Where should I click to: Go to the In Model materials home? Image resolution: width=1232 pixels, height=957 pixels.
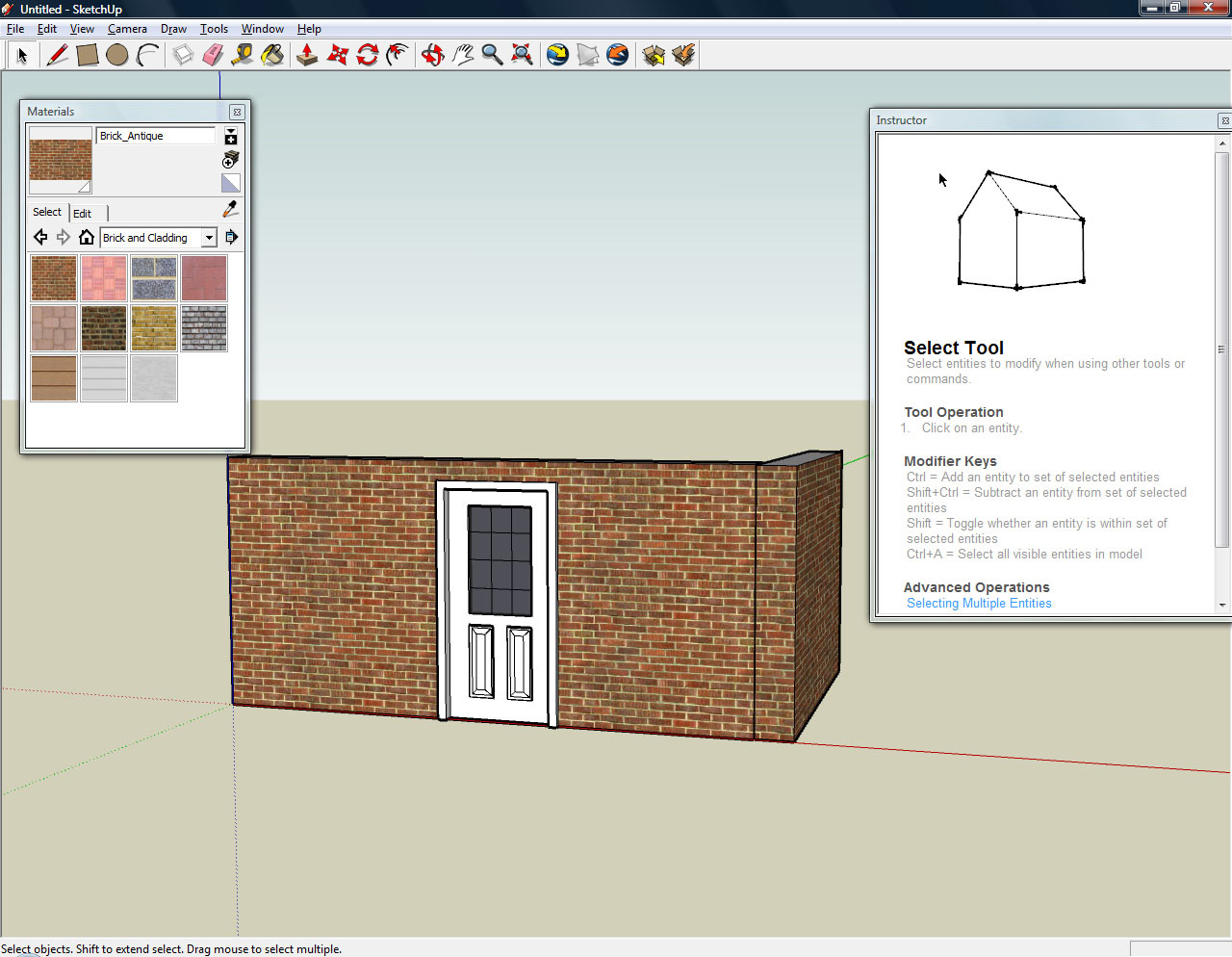pos(87,238)
